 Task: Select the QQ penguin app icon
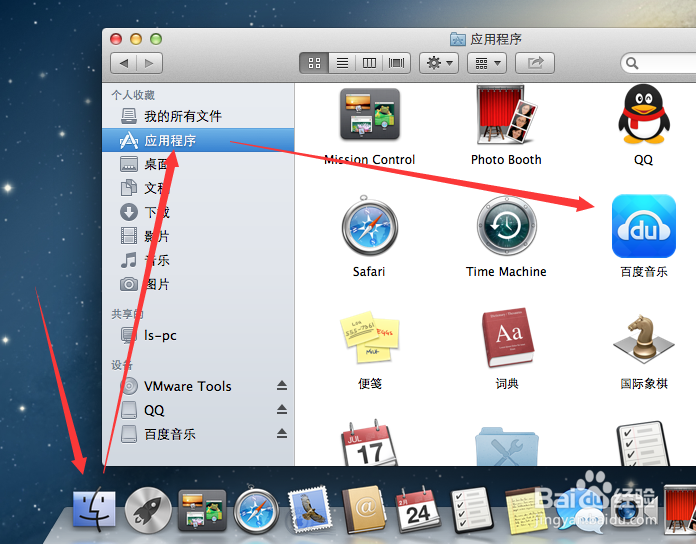click(644, 114)
